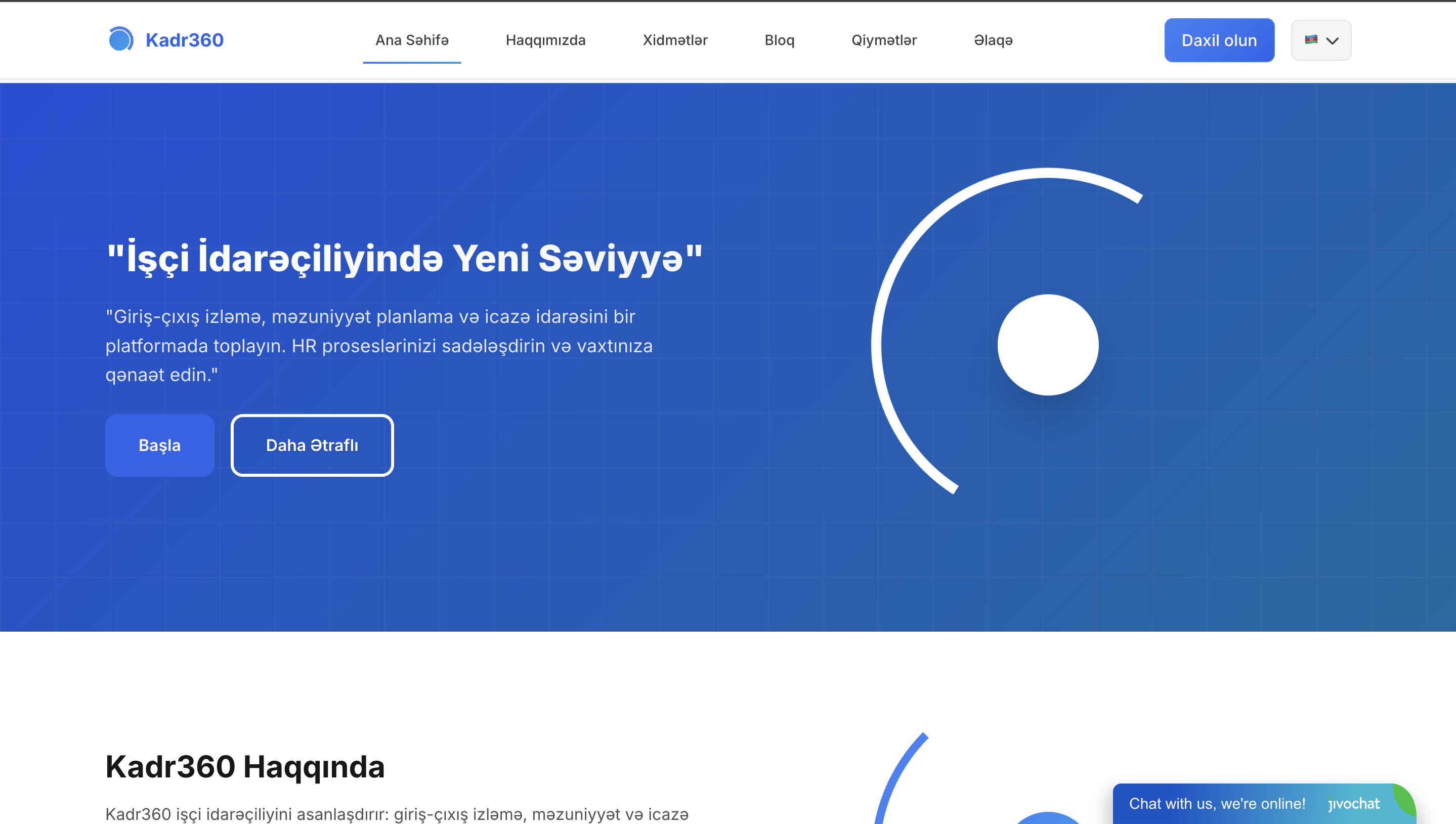Navigate to the Bloq section
1456x824 pixels.
pyautogui.click(x=780, y=40)
